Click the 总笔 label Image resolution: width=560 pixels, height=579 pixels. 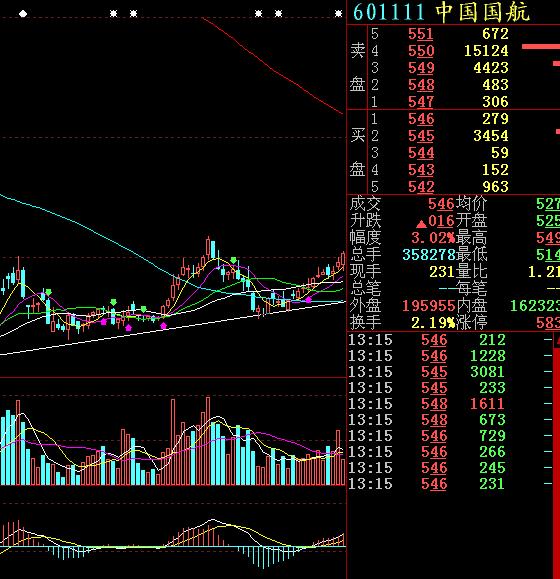click(x=365, y=289)
